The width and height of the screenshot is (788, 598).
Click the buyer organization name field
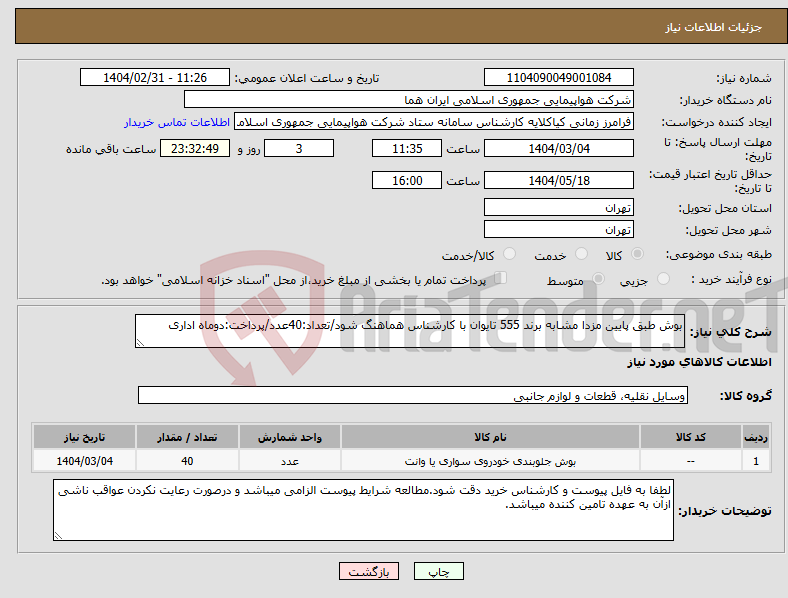point(409,99)
